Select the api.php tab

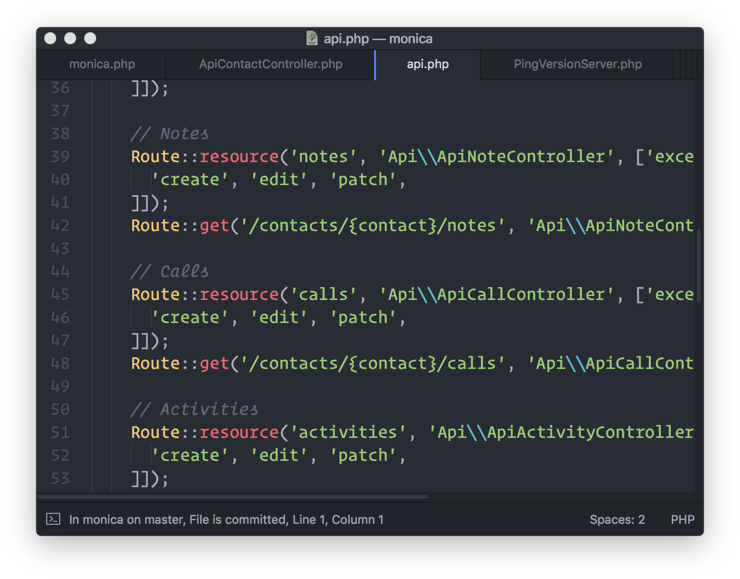point(427,64)
